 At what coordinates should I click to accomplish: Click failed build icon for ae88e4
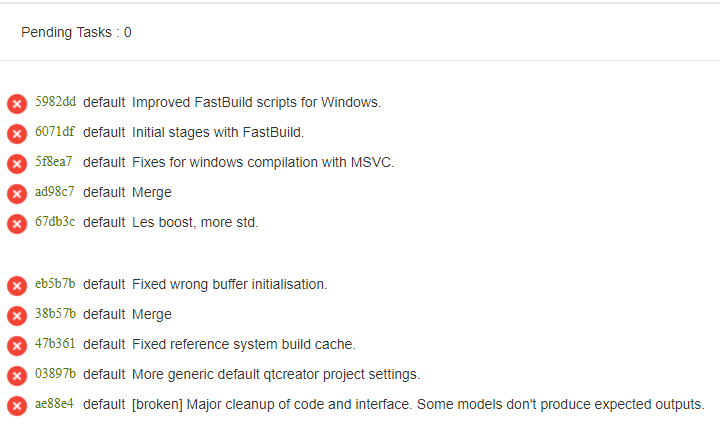click(17, 406)
